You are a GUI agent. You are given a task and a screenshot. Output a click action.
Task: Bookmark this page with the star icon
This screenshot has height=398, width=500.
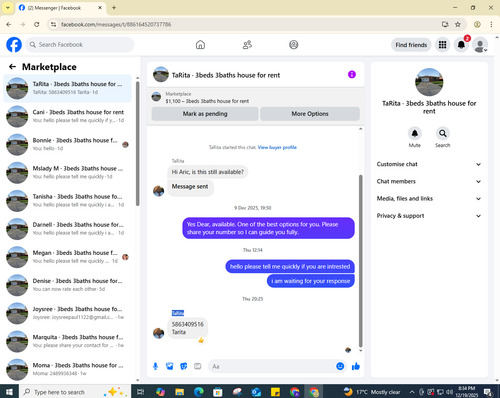[x=458, y=24]
